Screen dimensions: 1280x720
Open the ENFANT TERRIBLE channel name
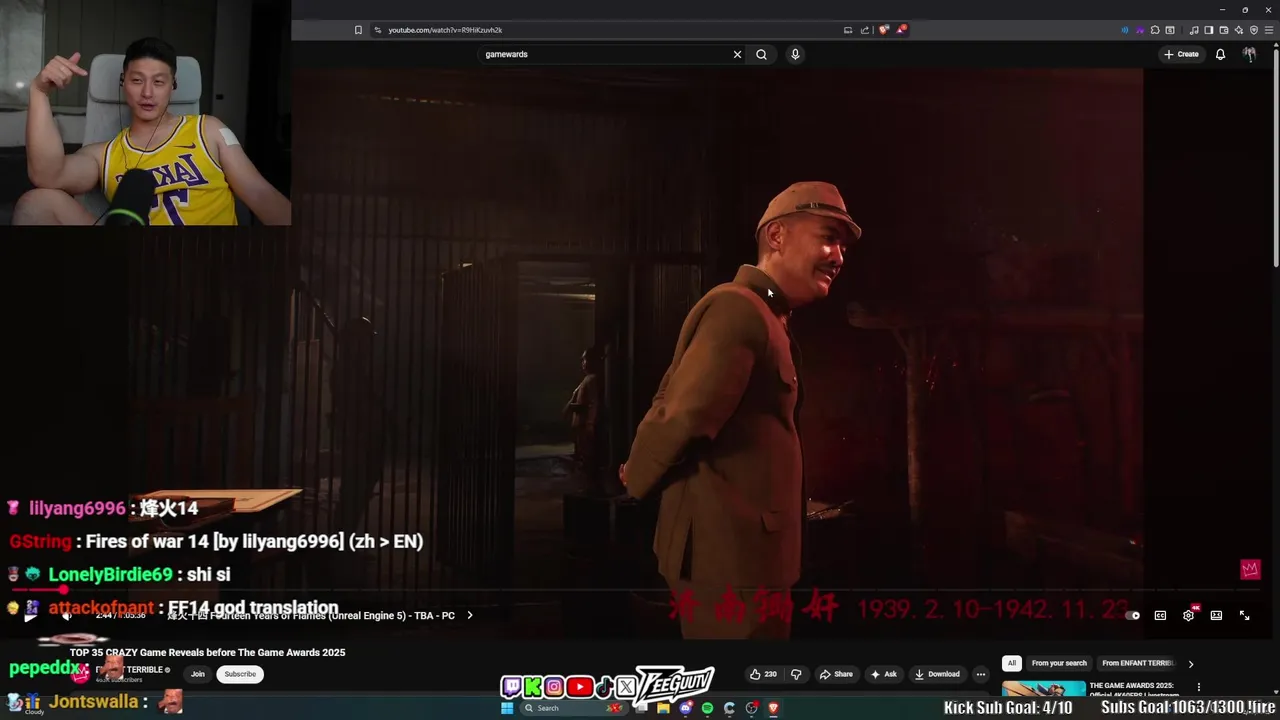click(x=131, y=669)
